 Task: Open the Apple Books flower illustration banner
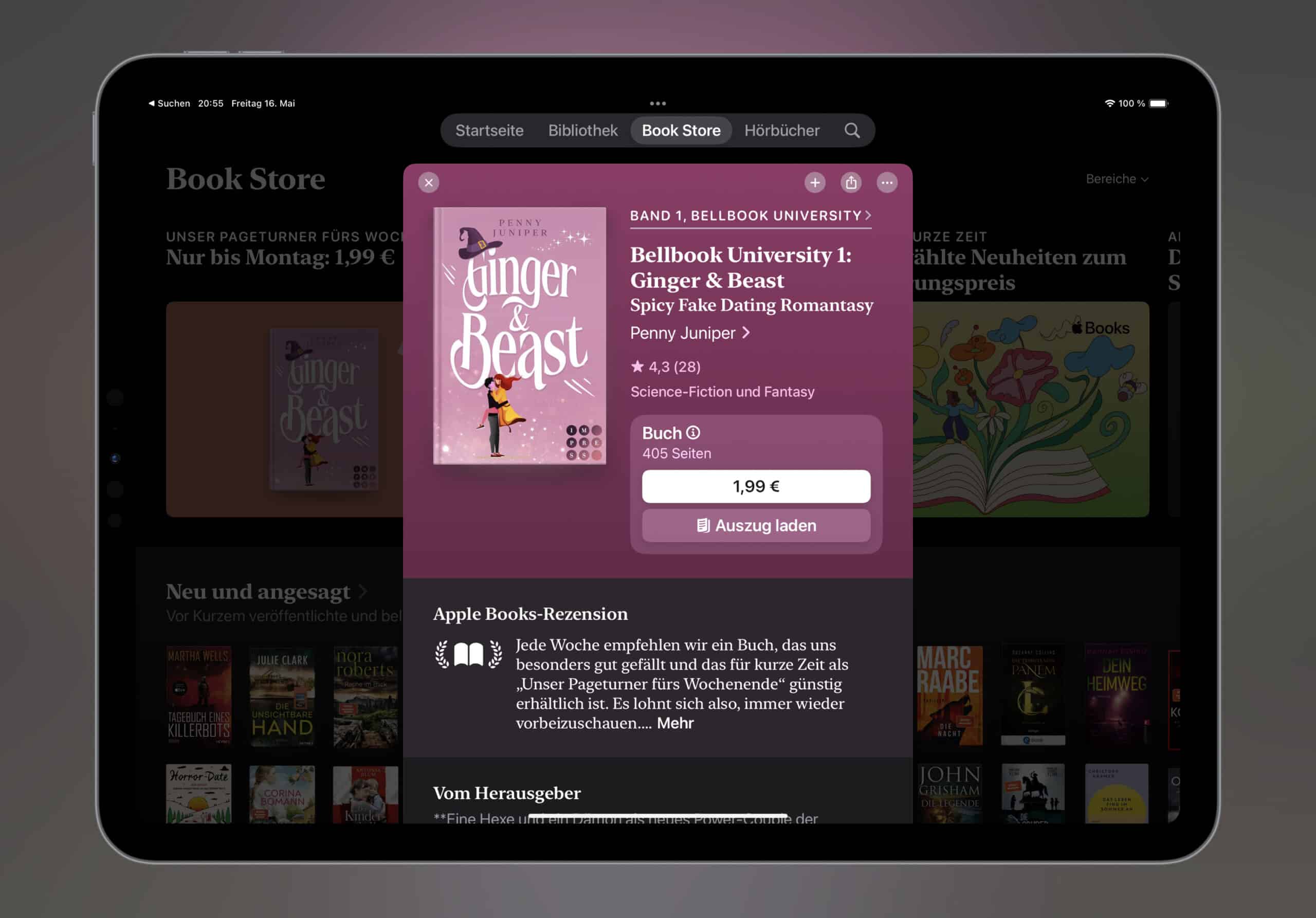click(1030, 409)
